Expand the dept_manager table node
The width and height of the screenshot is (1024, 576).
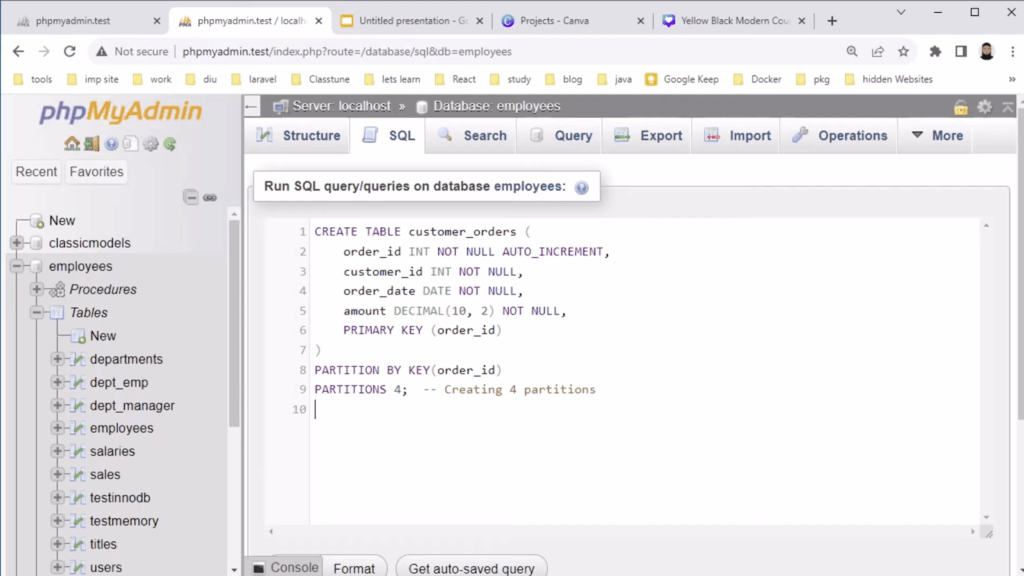[x=57, y=406]
